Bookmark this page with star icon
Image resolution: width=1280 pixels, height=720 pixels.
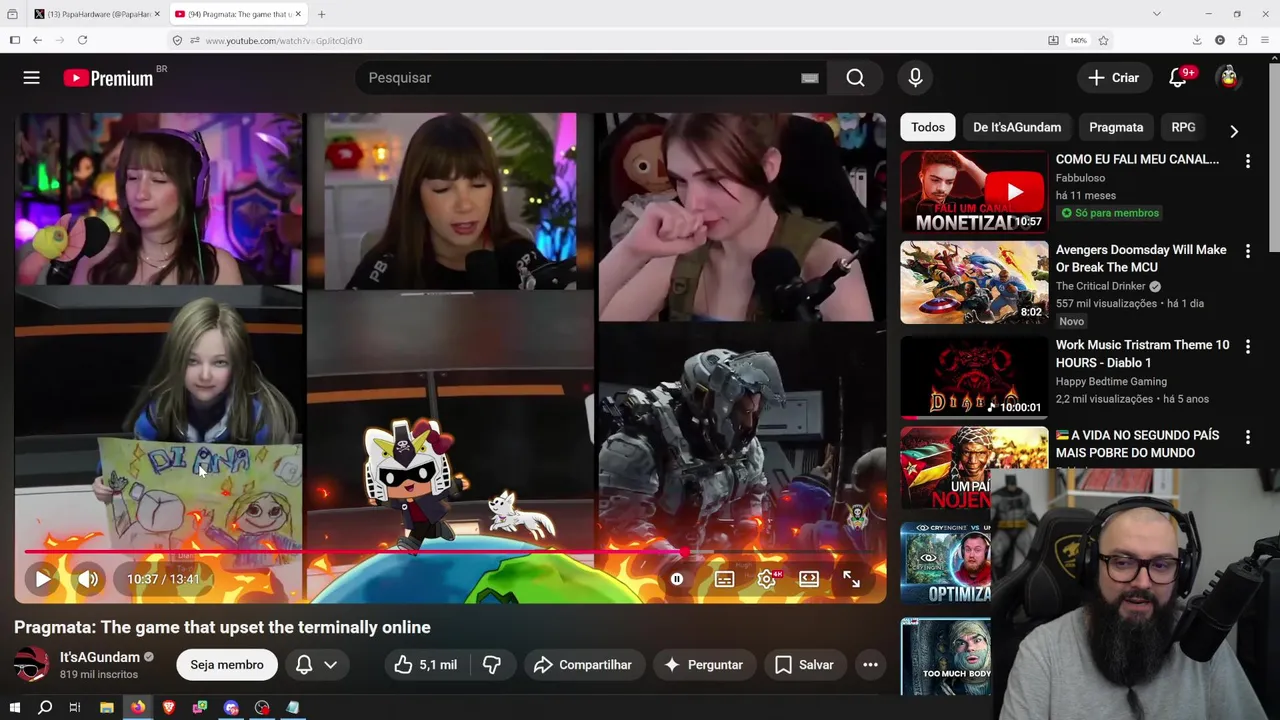1103,40
